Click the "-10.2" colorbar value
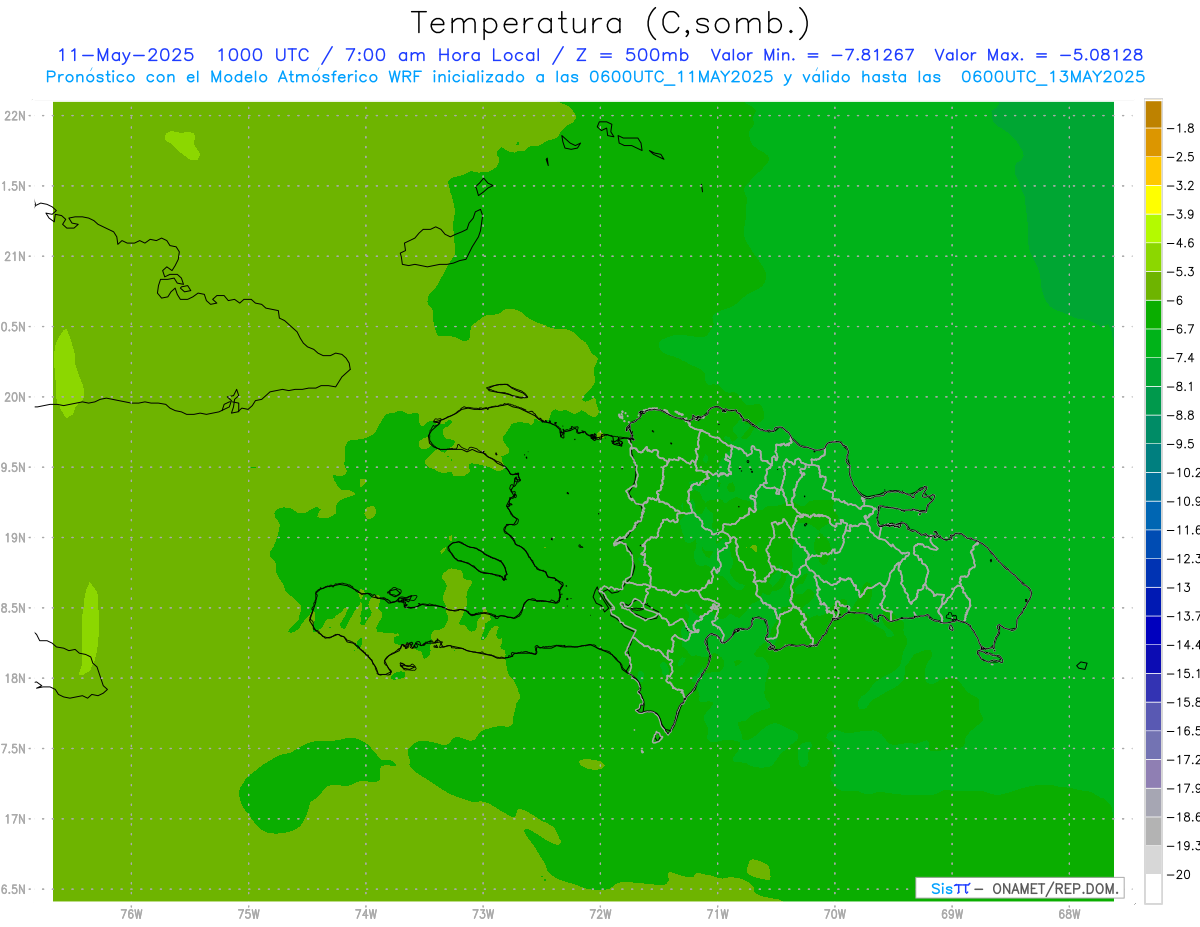Image resolution: width=1200 pixels, height=927 pixels. pos(1183,472)
